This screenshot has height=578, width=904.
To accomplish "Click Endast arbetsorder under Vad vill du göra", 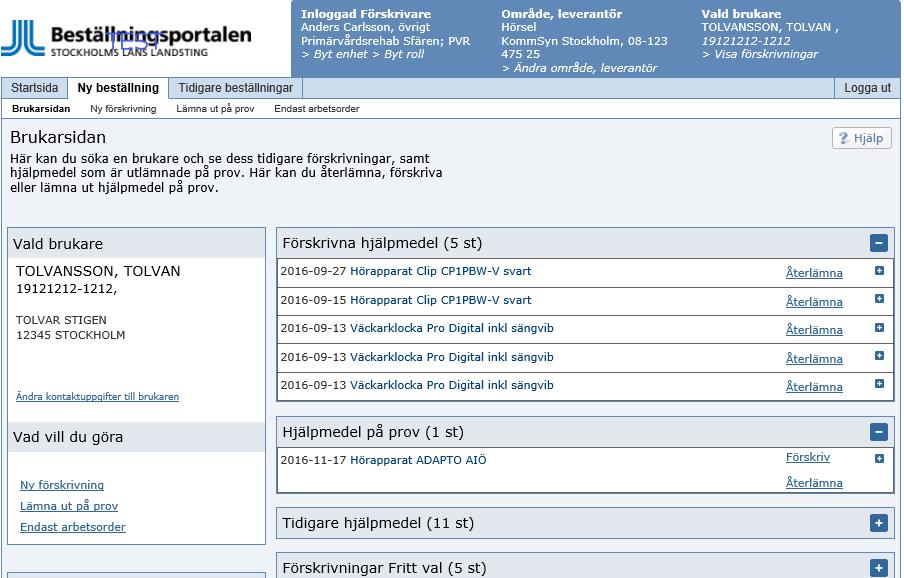I will coord(73,527).
